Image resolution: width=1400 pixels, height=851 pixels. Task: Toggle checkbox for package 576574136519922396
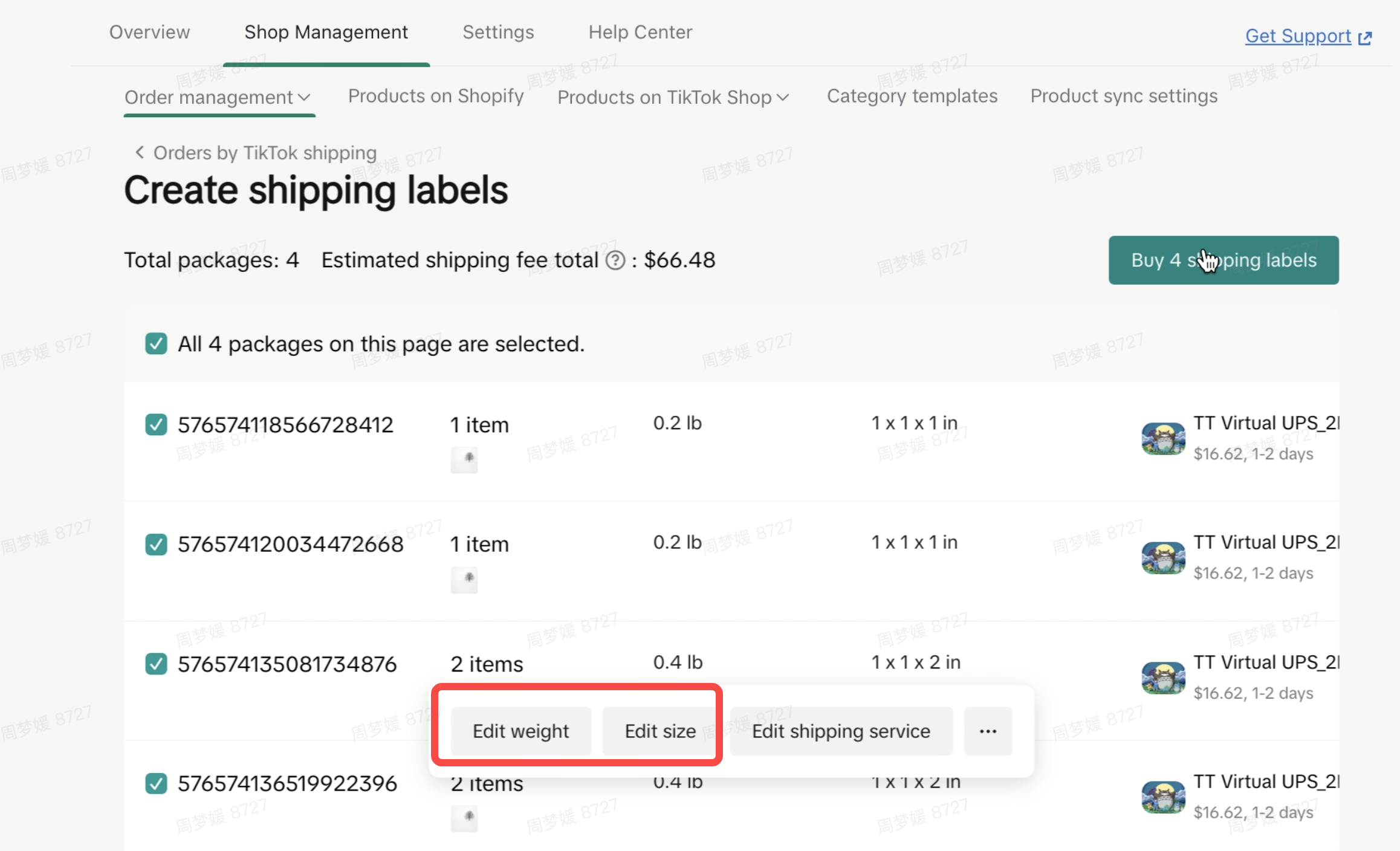[x=156, y=783]
